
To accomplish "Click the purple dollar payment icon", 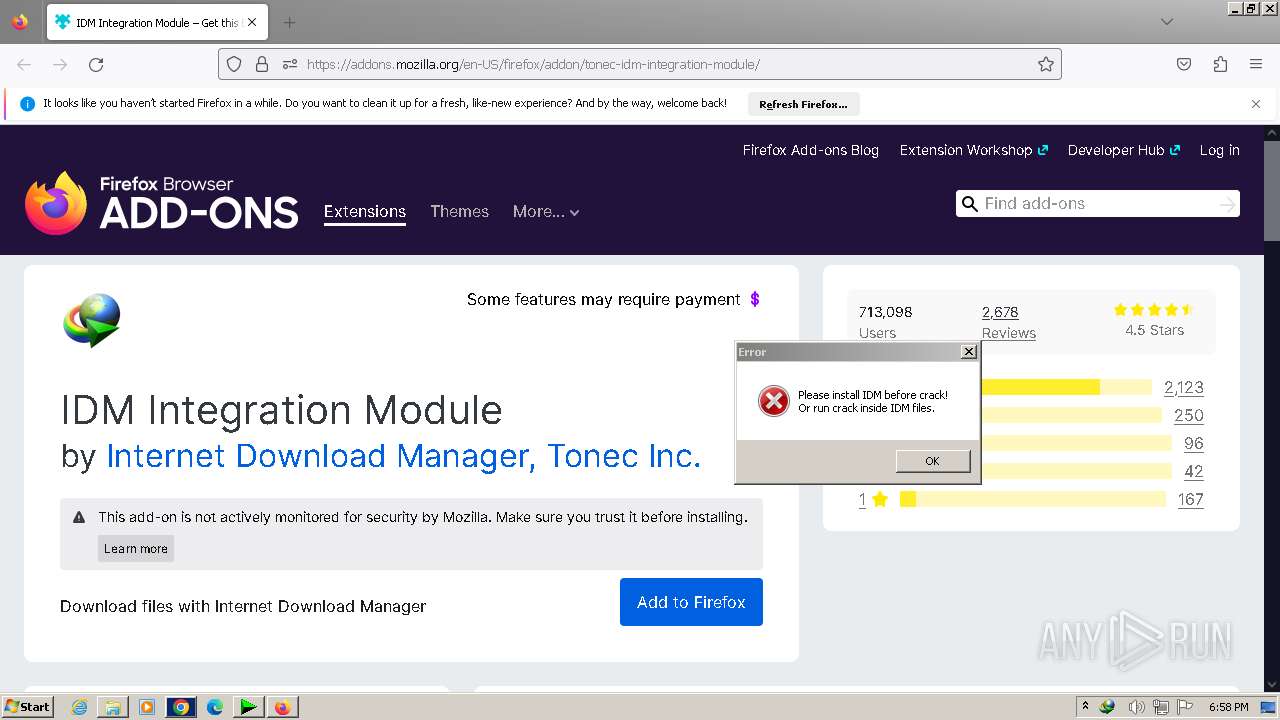I will tap(755, 299).
